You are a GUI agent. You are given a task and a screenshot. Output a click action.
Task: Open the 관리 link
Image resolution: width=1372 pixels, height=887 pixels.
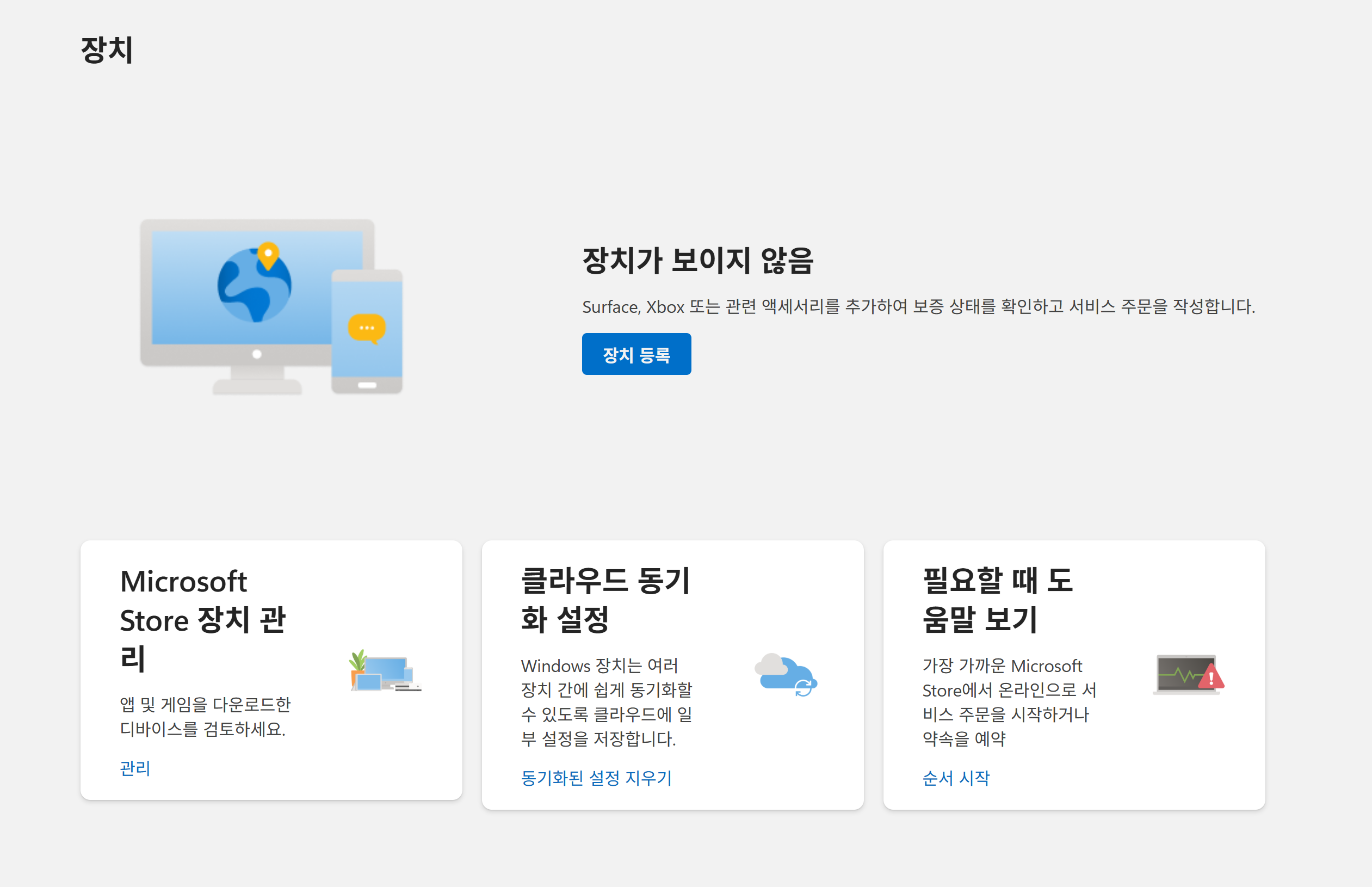(135, 768)
